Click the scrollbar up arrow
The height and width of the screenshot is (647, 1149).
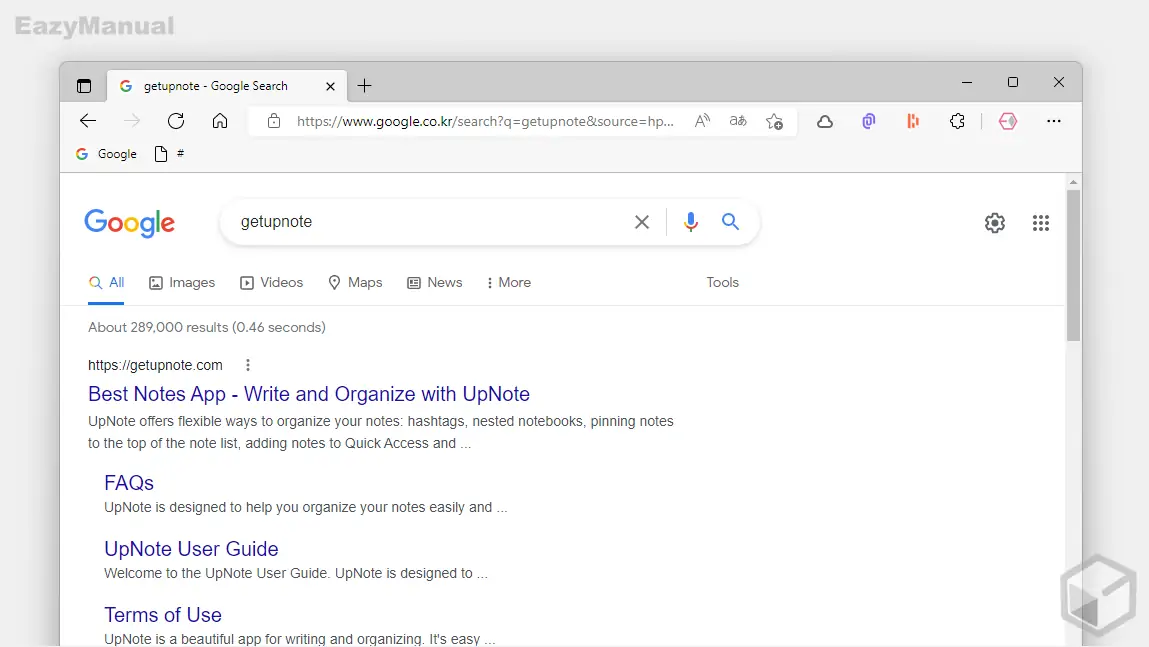point(1074,182)
